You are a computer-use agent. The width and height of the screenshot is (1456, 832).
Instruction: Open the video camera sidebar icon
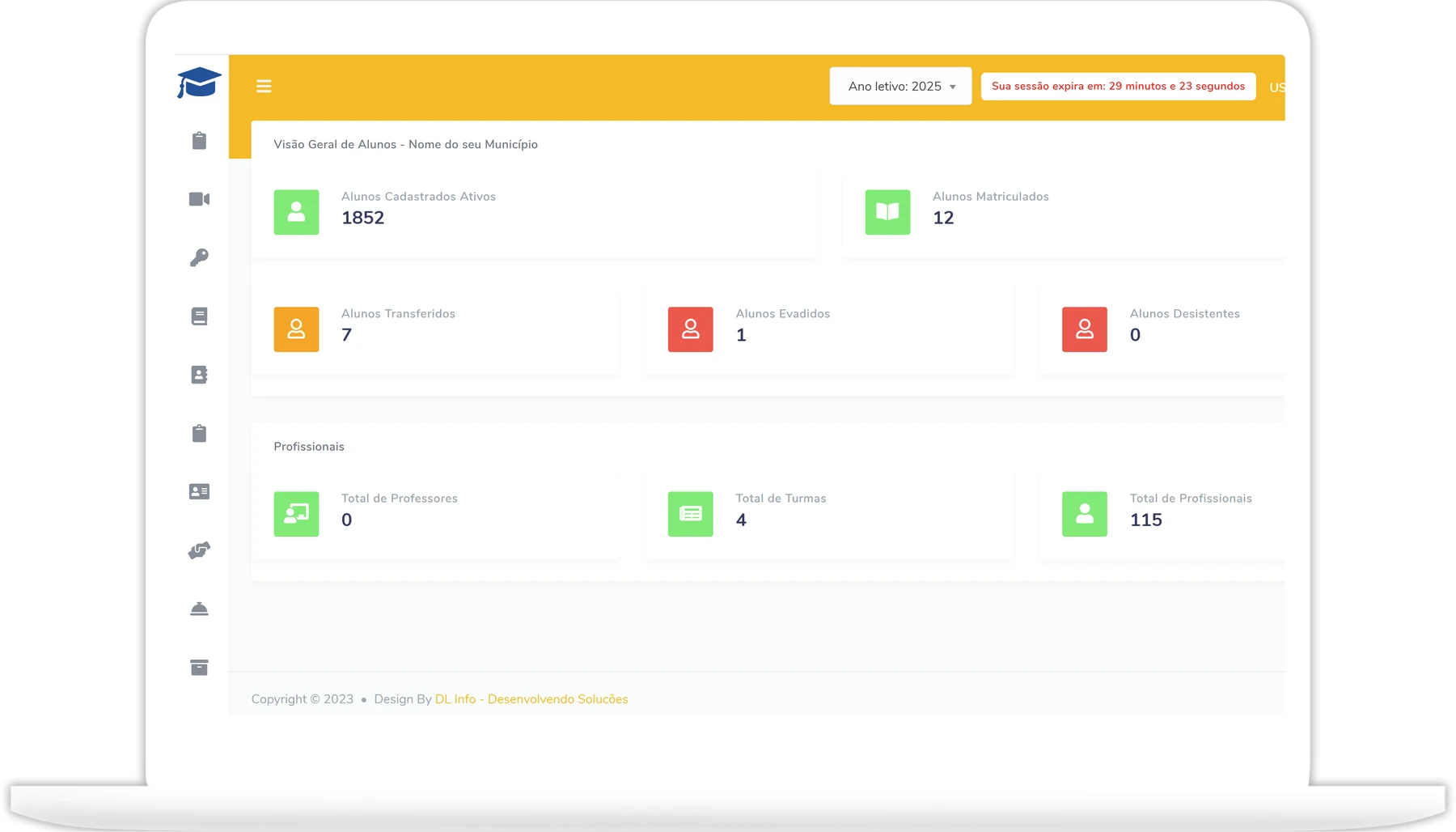[199, 199]
